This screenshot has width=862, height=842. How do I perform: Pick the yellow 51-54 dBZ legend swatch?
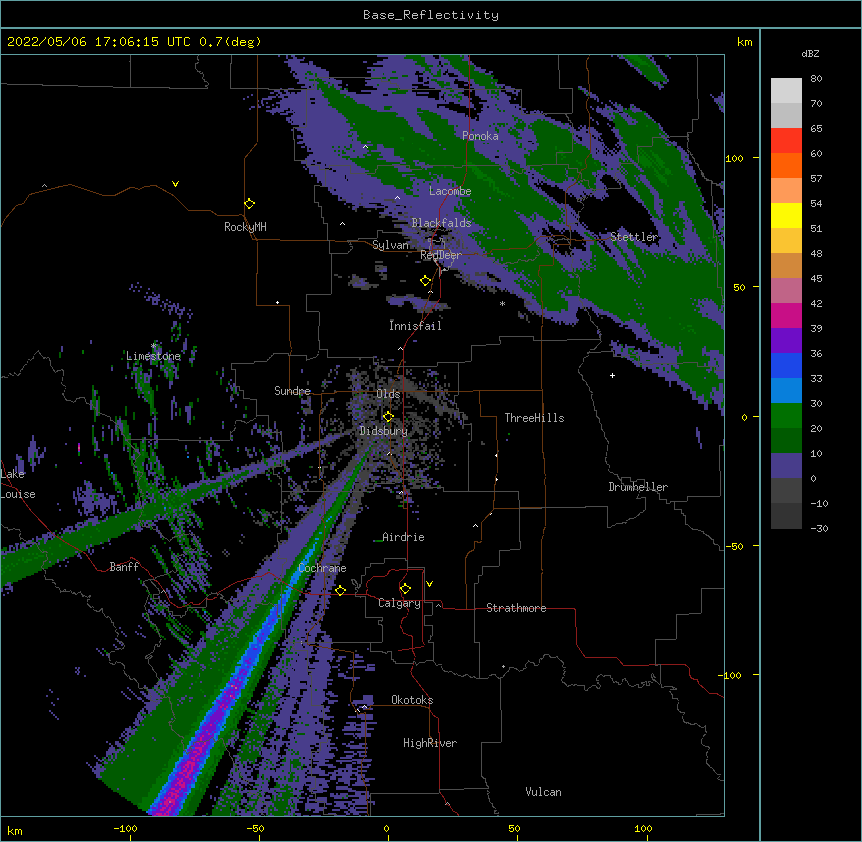tap(786, 215)
